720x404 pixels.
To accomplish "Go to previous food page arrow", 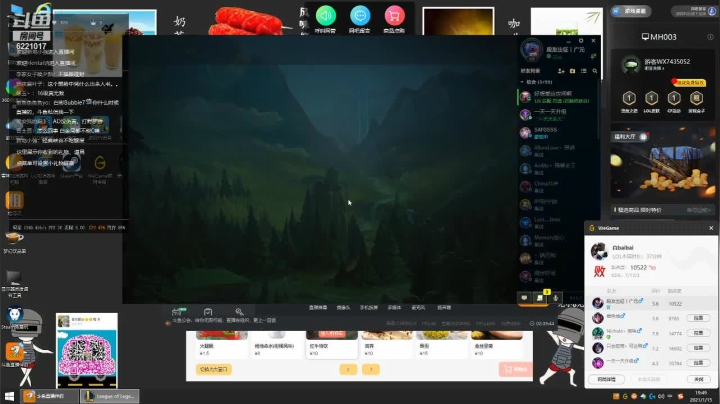I will click(x=348, y=369).
